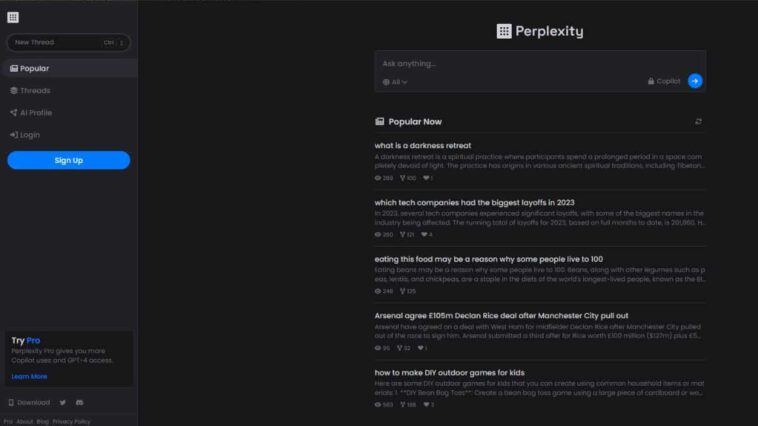The image size is (758, 426).
Task: Open the Twitter icon link
Action: coord(63,402)
